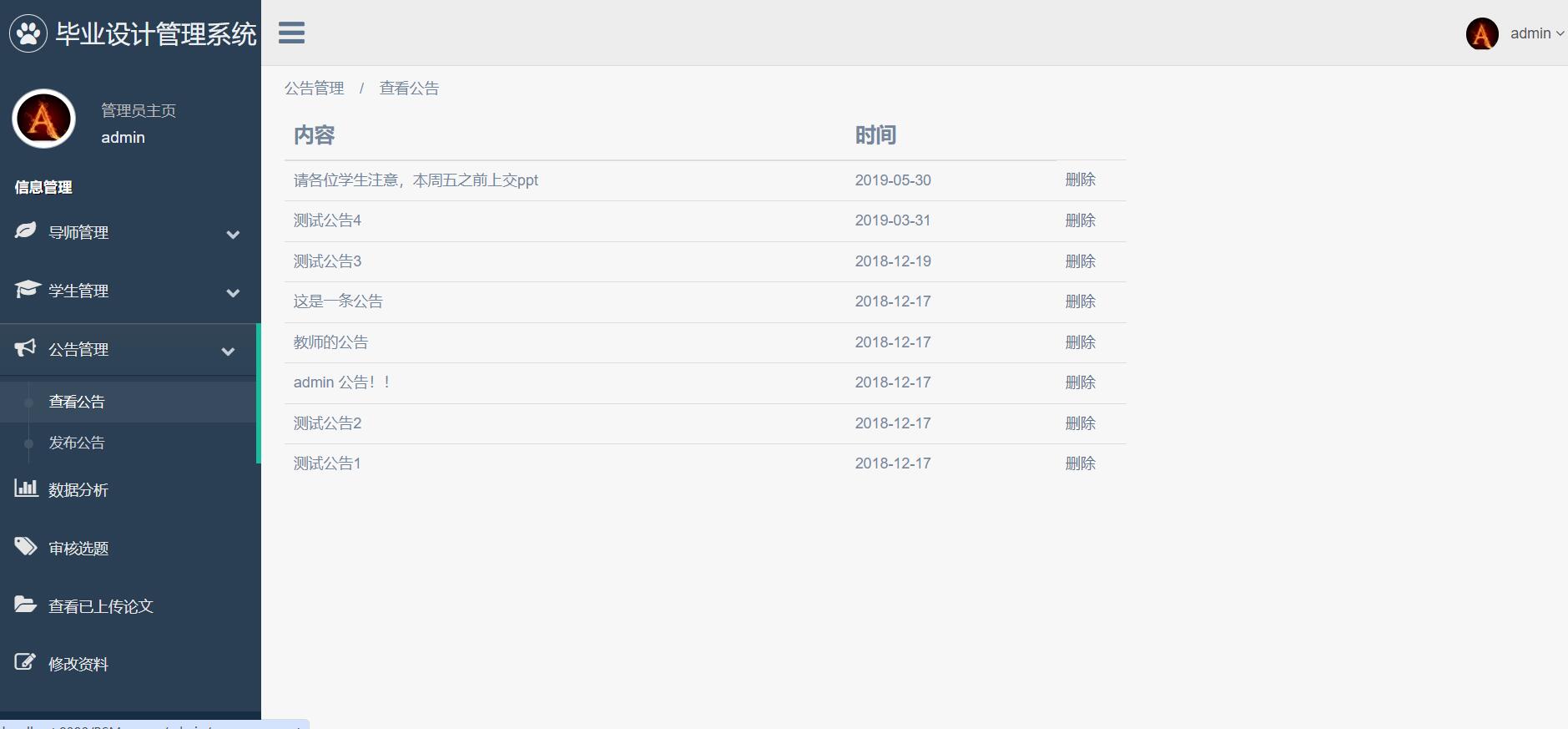The image size is (1568, 729).
Task: Click 公告管理 breadcrumb link
Action: coord(315,89)
